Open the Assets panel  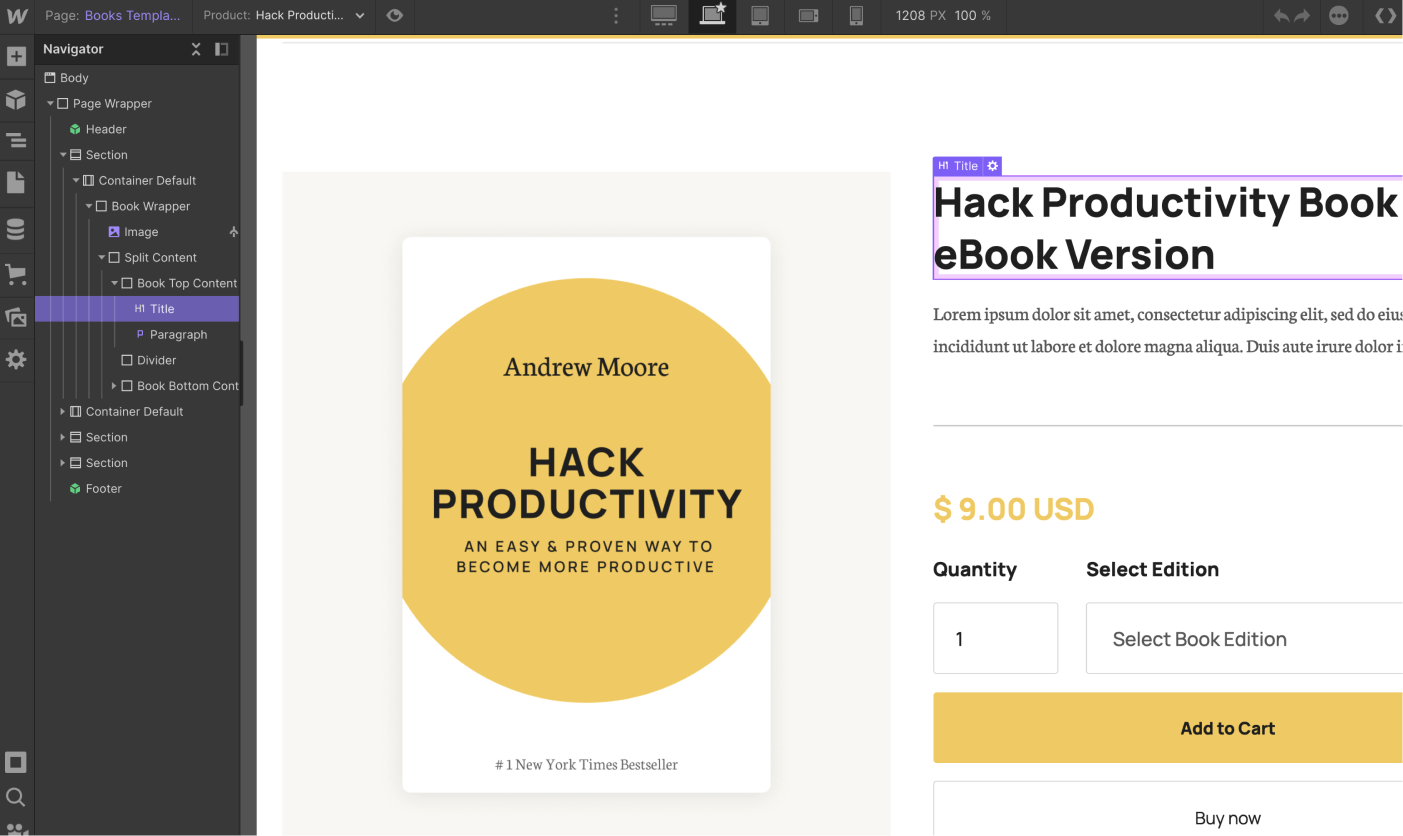click(x=16, y=316)
